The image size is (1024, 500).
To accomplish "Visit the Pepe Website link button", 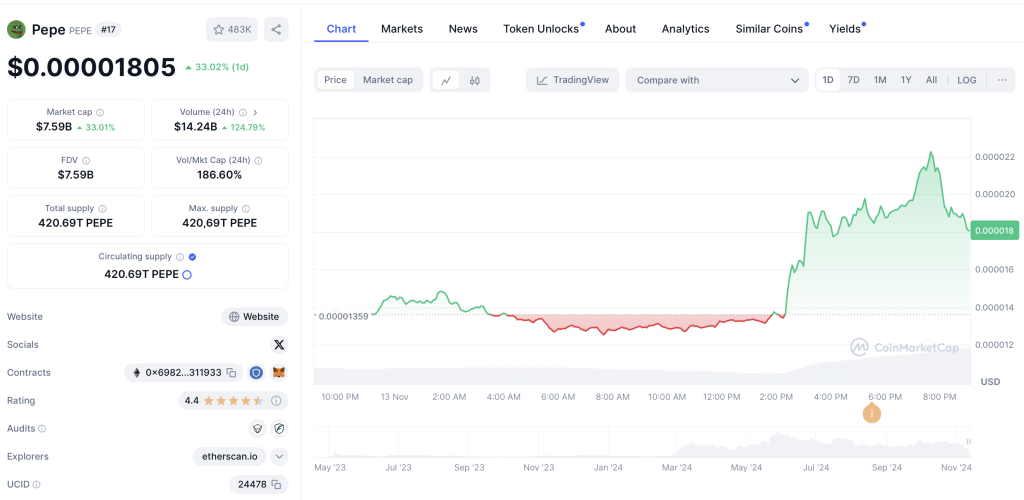I will [x=255, y=317].
